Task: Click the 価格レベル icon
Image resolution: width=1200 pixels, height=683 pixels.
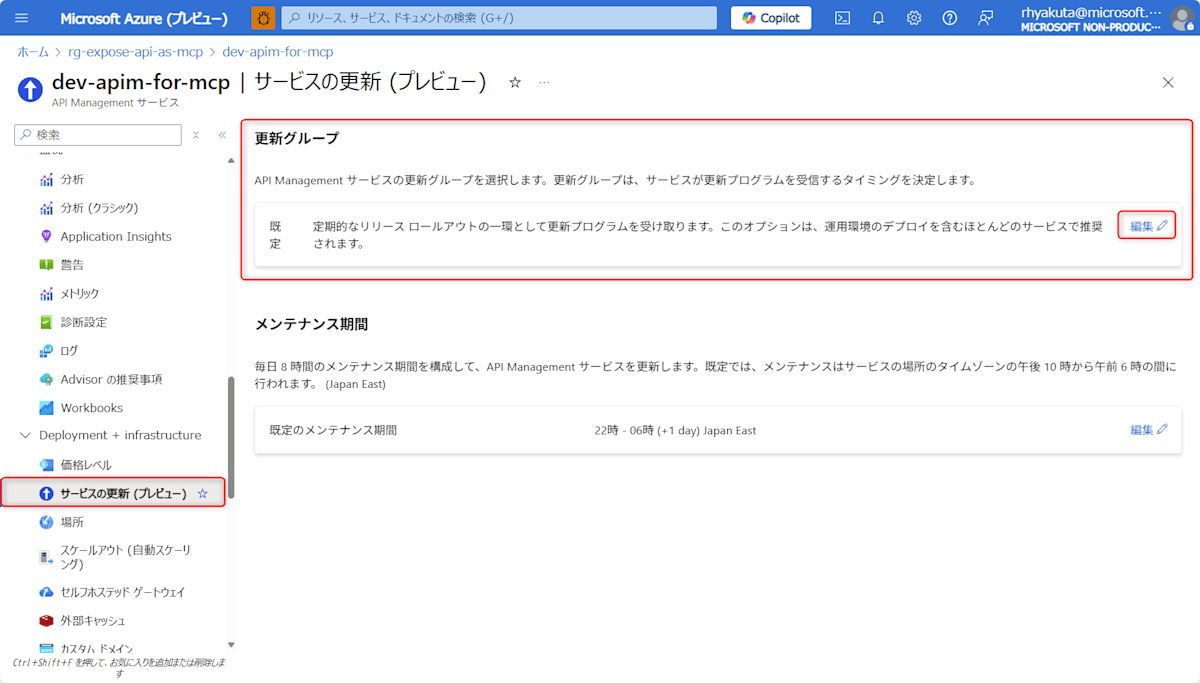Action: [46, 465]
